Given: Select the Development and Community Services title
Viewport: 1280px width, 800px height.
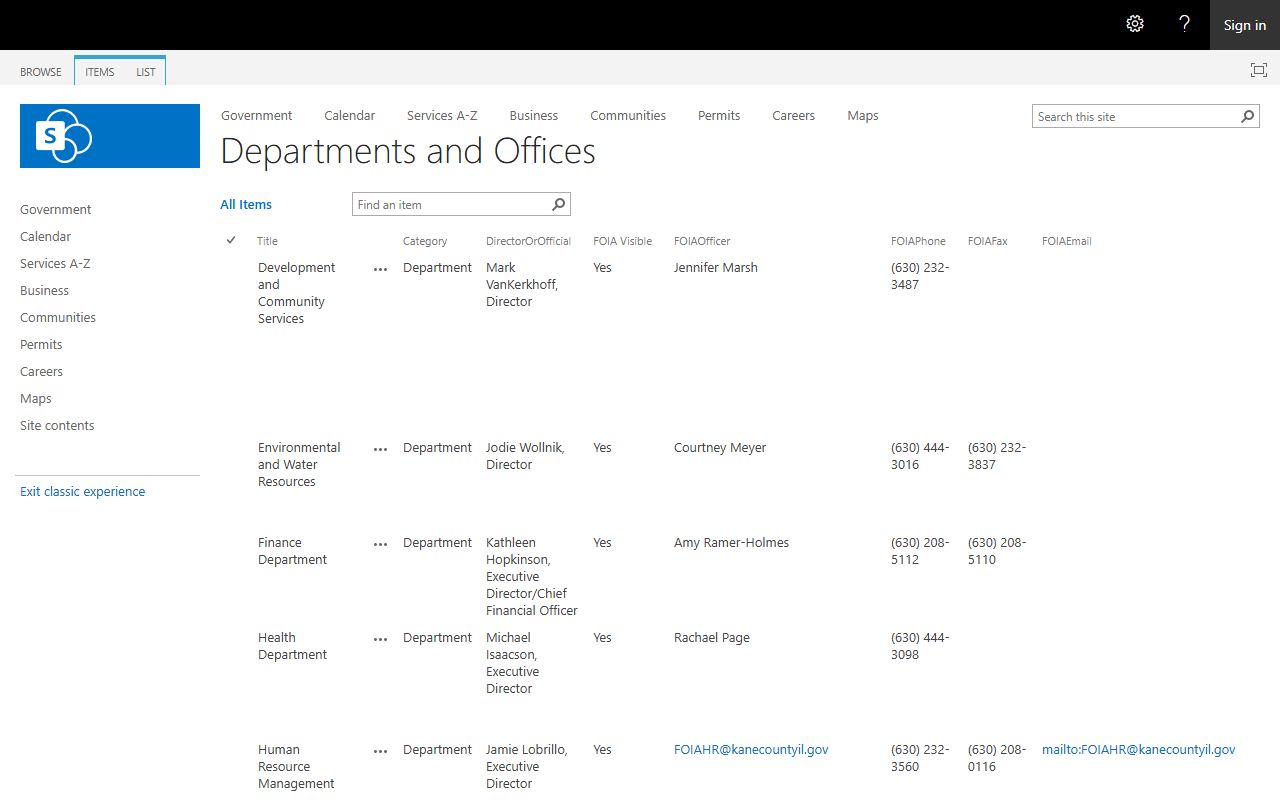Looking at the screenshot, I should pyautogui.click(x=297, y=293).
